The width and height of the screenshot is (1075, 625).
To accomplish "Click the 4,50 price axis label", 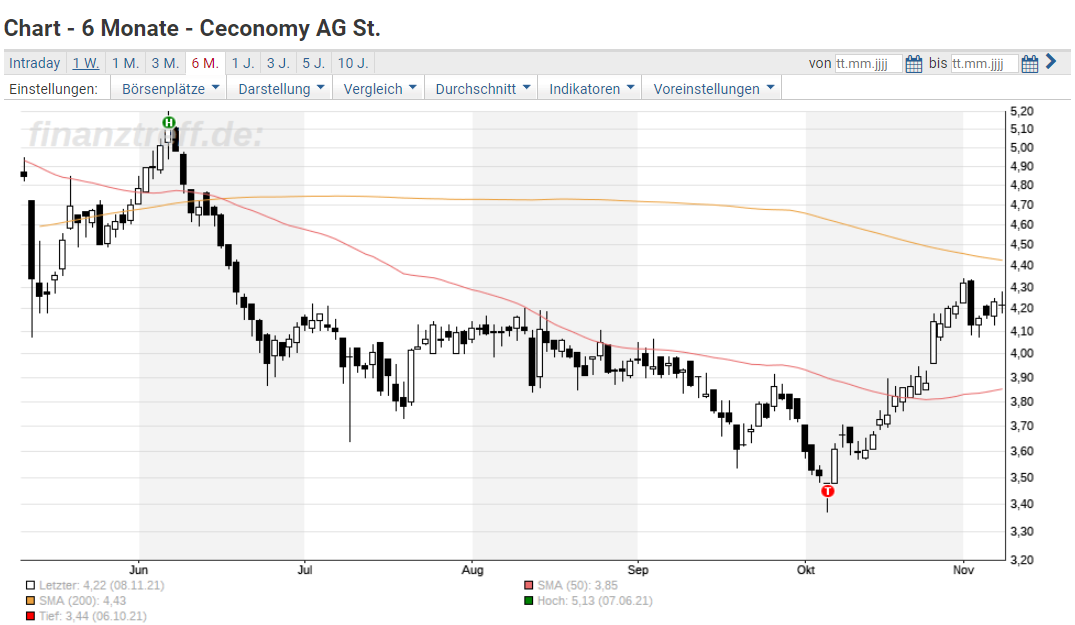I will pos(1022,245).
